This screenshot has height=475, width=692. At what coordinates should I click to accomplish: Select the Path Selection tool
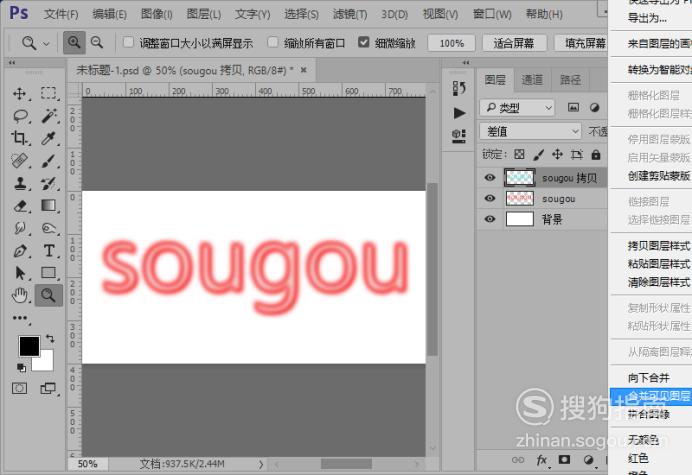point(20,273)
